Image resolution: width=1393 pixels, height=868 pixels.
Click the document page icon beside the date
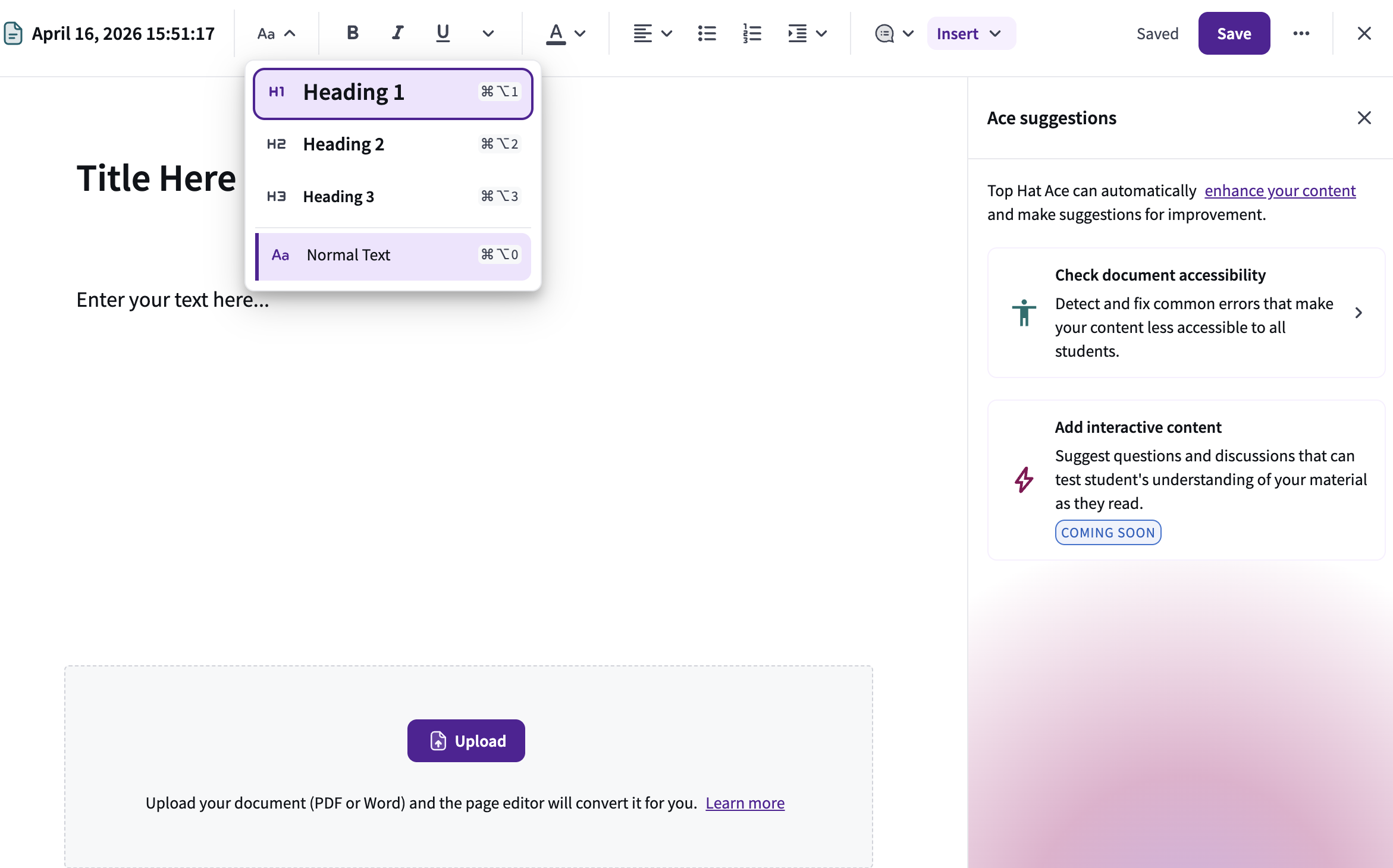(x=13, y=33)
